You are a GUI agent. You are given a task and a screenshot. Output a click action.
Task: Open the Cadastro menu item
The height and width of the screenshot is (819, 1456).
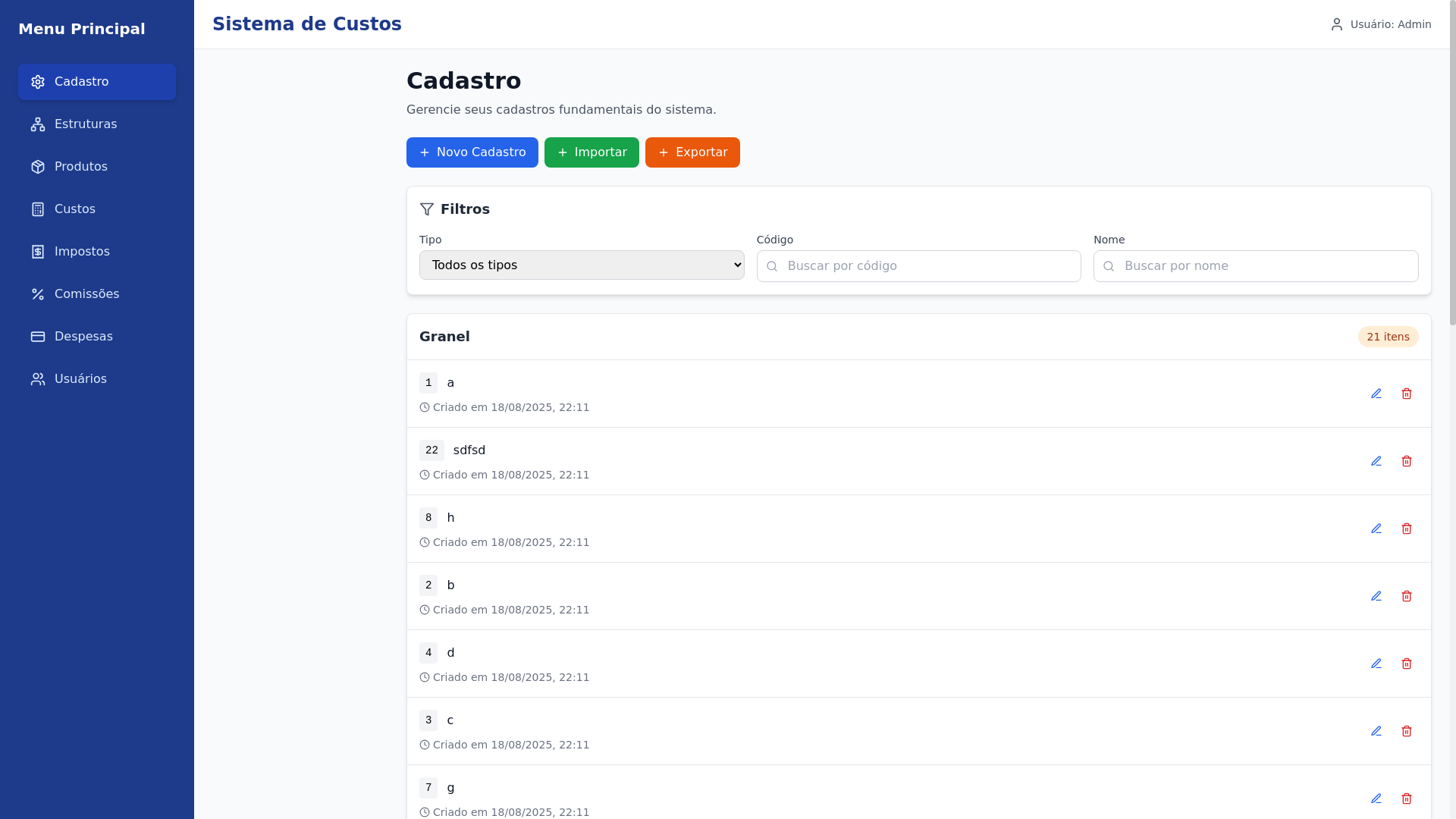tap(97, 82)
